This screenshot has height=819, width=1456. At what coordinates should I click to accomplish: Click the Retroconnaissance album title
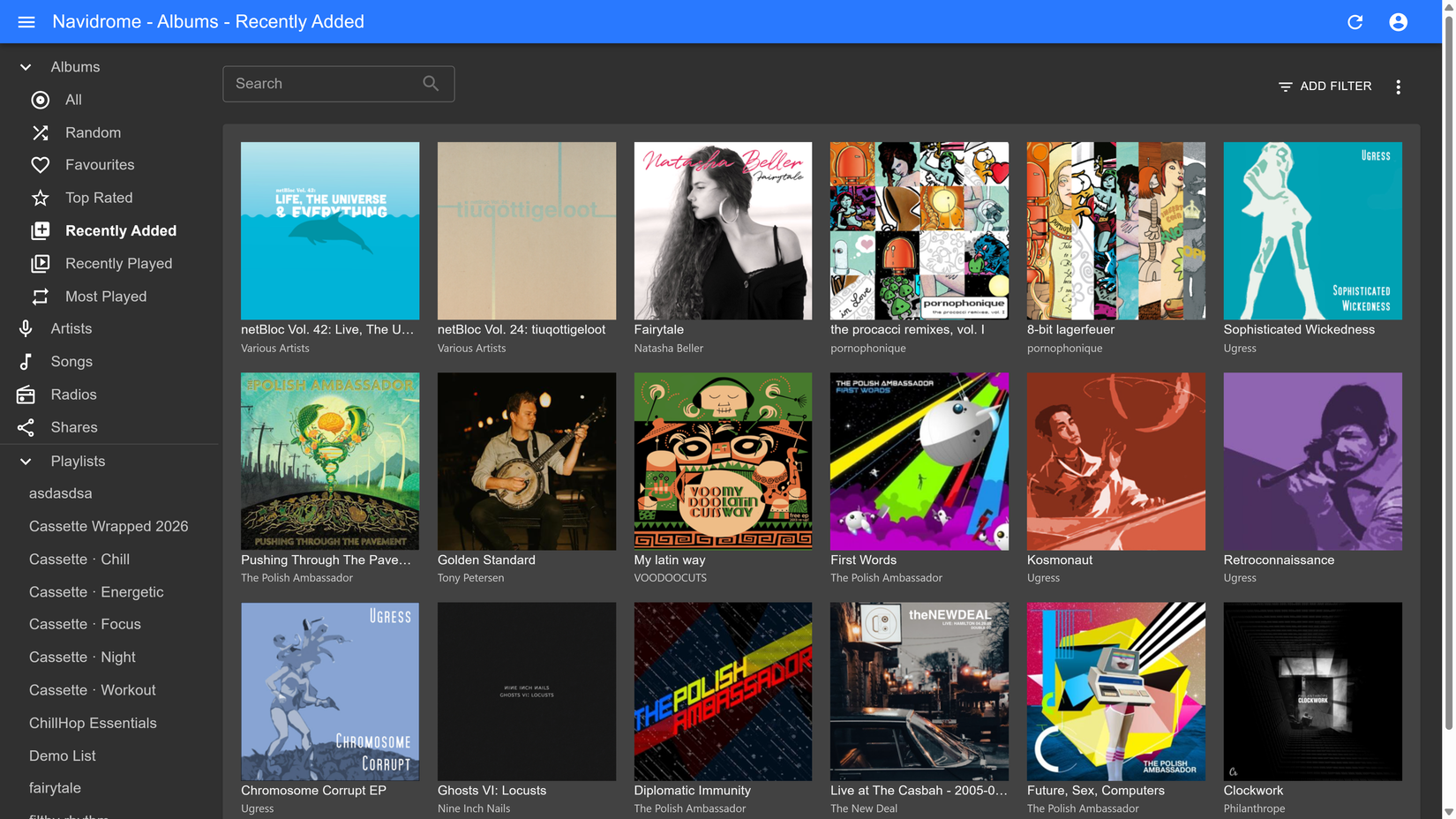pyautogui.click(x=1279, y=560)
